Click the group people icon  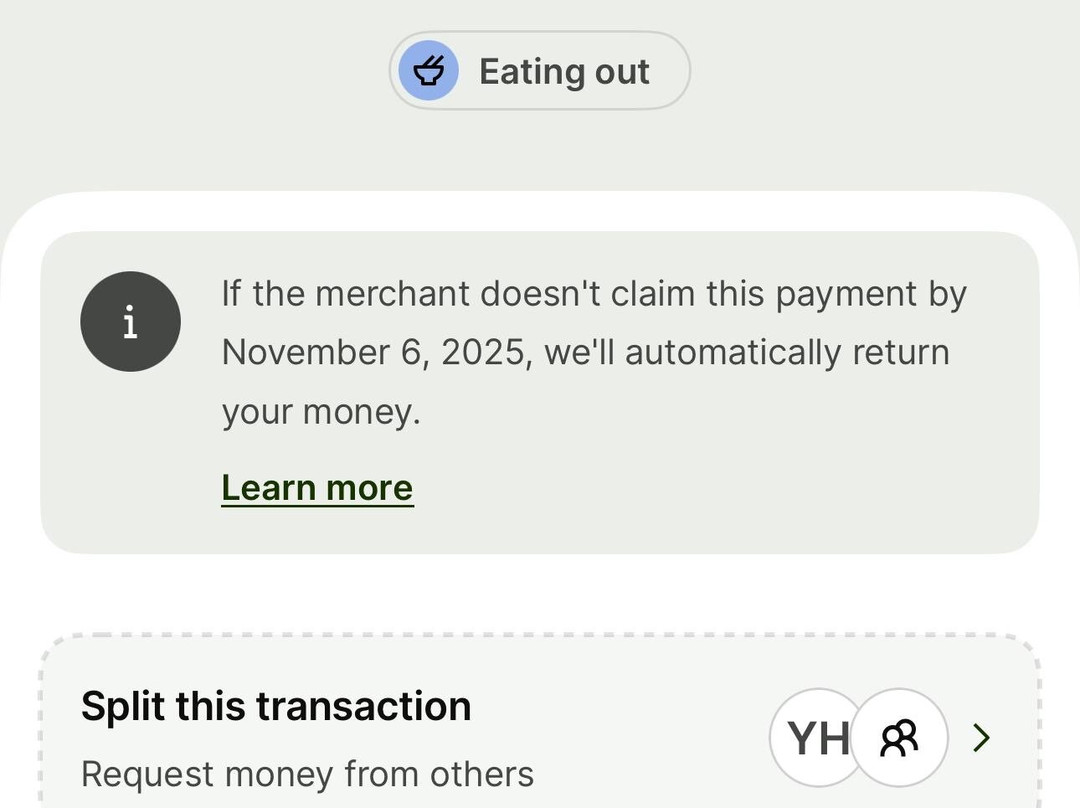pos(899,738)
